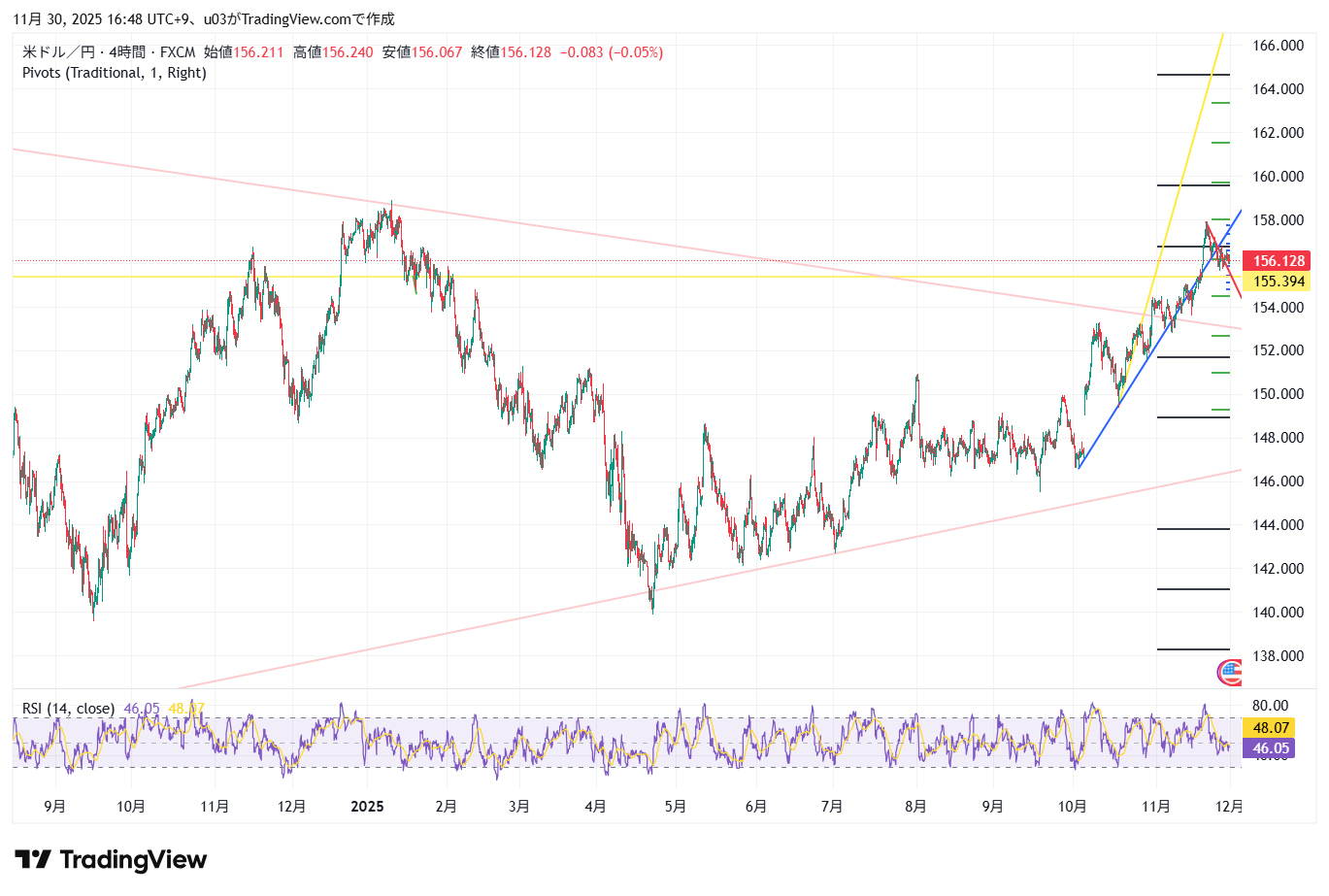Click the purple 46.05 RSI value tag

pyautogui.click(x=1270, y=748)
